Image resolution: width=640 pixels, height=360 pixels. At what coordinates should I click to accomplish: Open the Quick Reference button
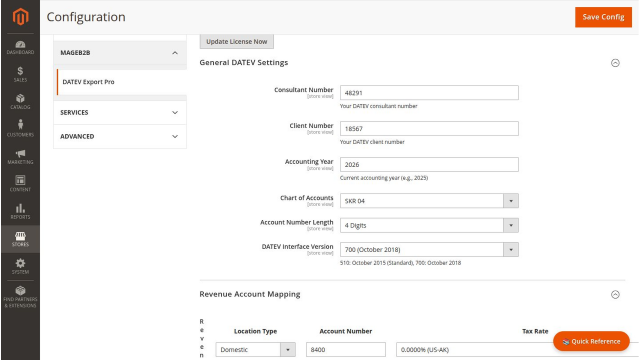point(591,341)
